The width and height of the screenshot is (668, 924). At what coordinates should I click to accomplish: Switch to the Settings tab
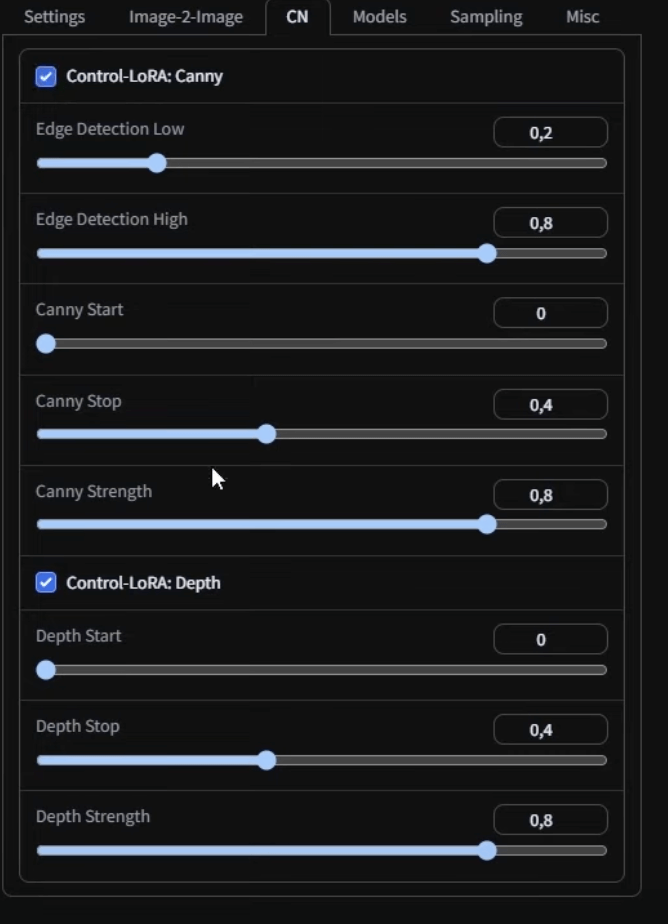pyautogui.click(x=54, y=16)
